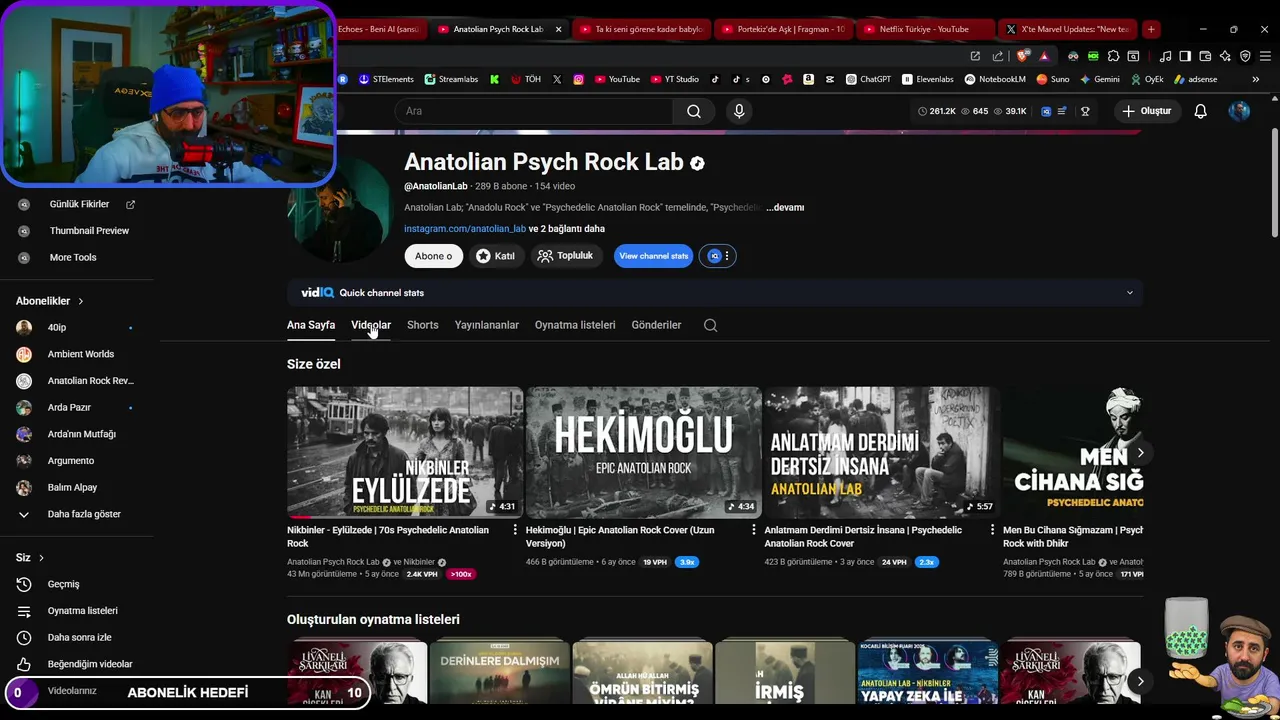Open the Instagram bookmark icon
The height and width of the screenshot is (720, 1280).
coord(578,79)
